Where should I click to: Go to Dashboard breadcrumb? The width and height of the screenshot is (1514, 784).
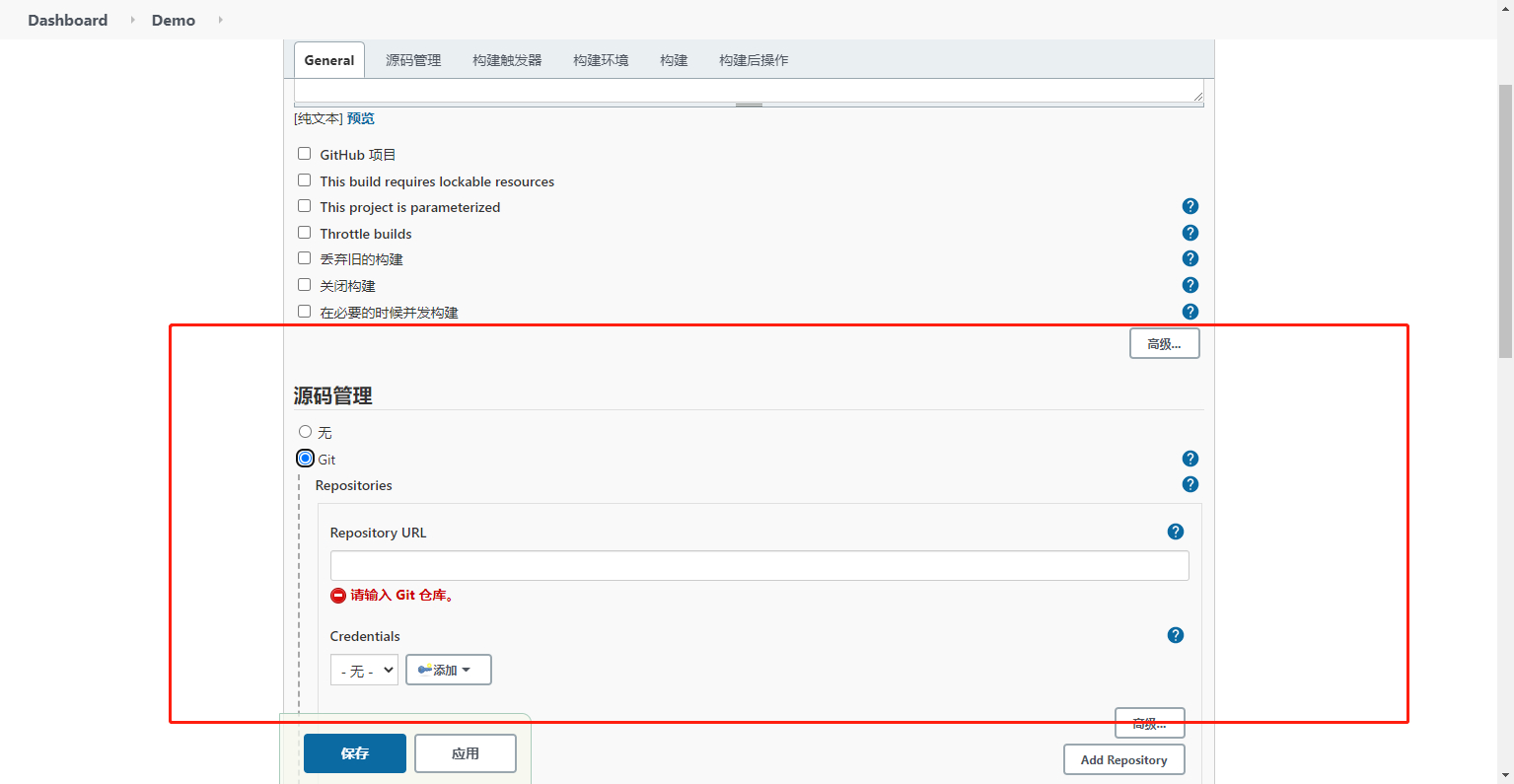68,20
